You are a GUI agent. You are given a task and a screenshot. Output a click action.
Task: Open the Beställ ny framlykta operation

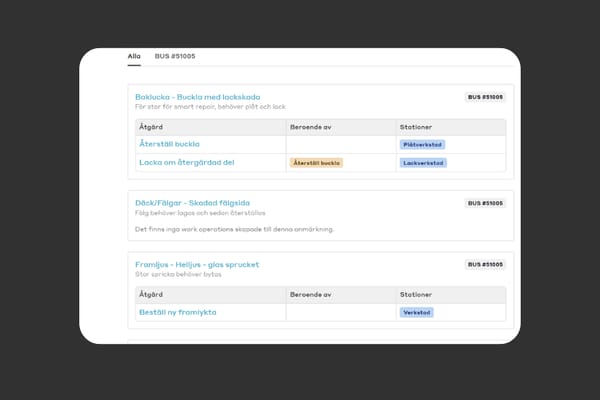[x=178, y=312]
